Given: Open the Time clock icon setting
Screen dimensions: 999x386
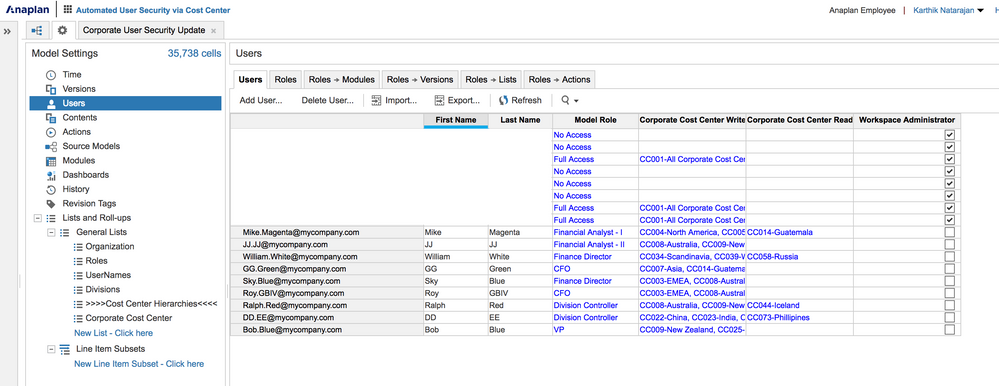Looking at the screenshot, I should point(51,75).
